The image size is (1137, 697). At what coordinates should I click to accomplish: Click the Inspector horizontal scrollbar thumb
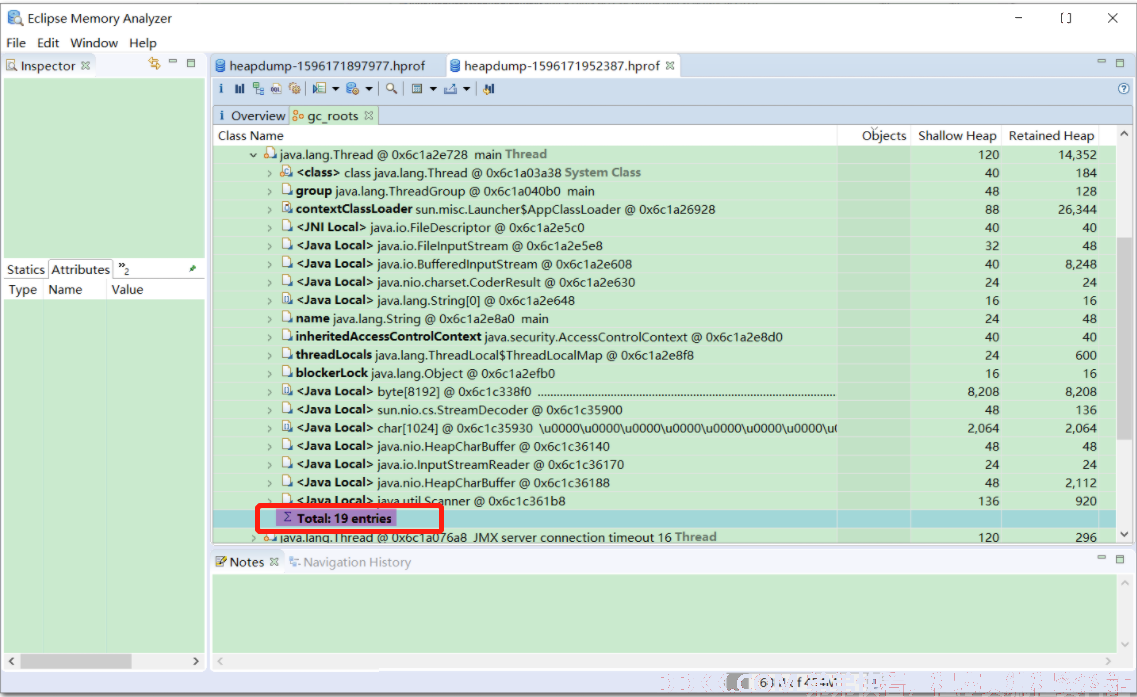(x=75, y=661)
